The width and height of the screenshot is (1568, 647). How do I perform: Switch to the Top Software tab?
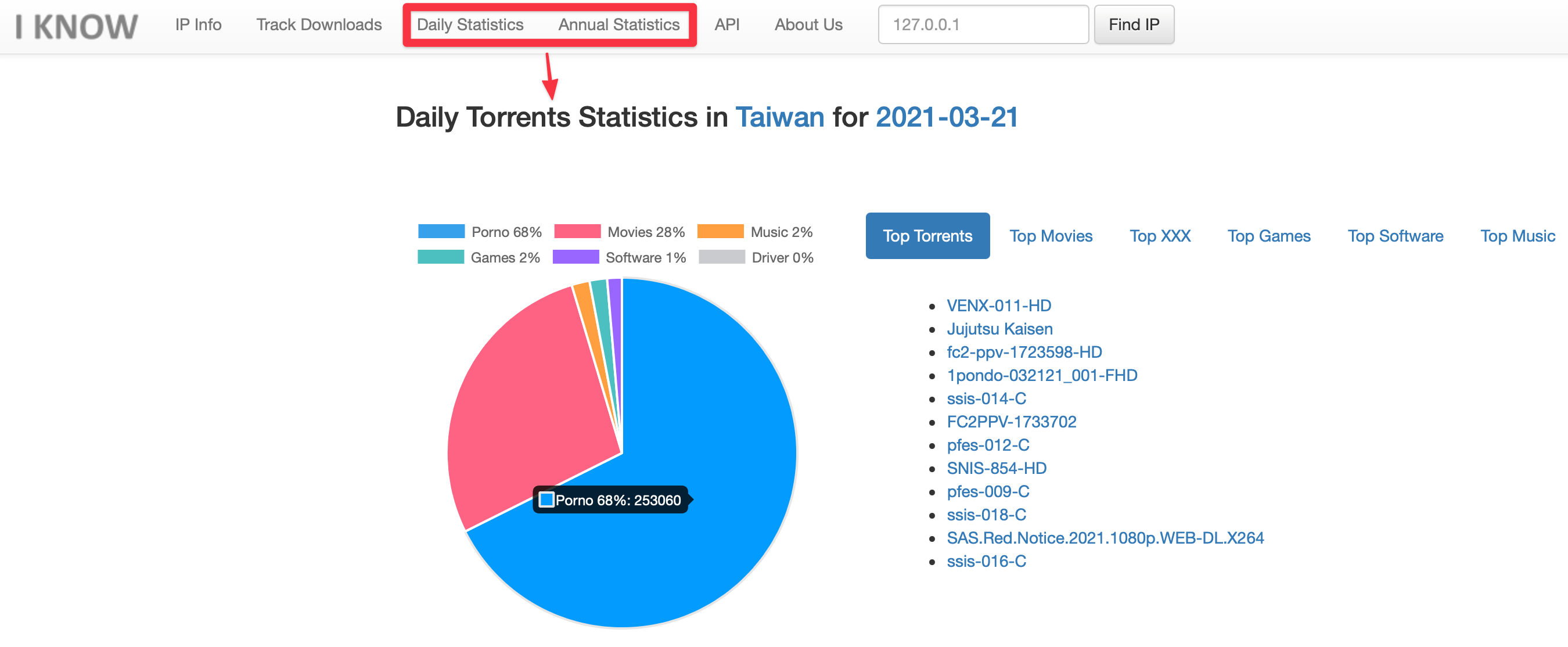tap(1395, 236)
